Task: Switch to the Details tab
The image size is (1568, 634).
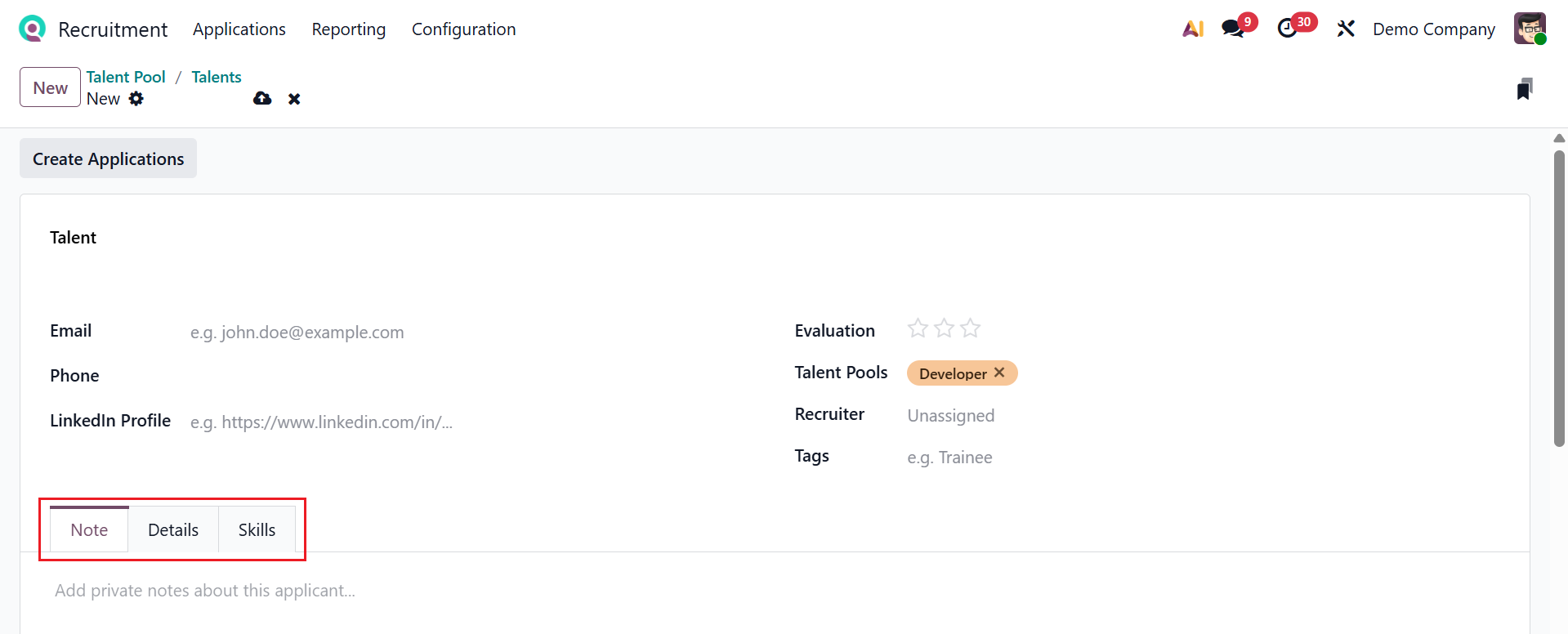Action: (173, 530)
